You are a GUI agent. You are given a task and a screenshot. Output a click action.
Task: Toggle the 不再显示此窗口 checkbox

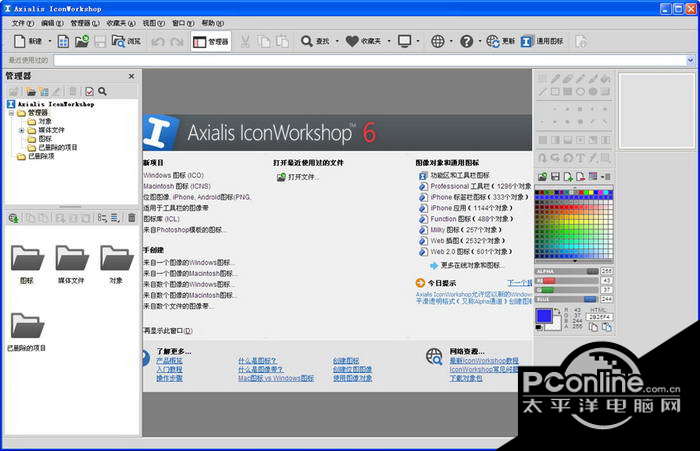coord(167,331)
